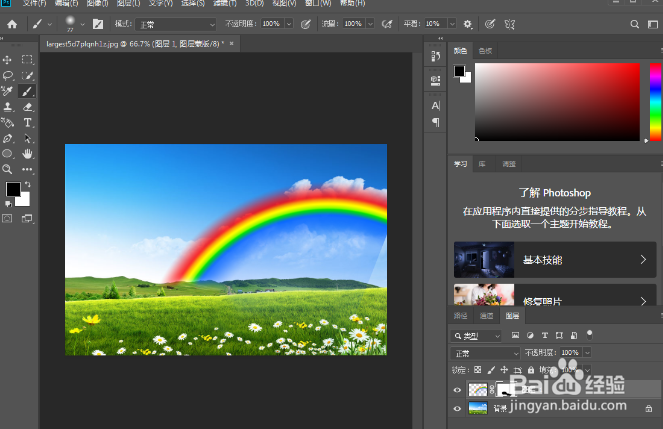Select the Brush tool in toolbox
663x429 pixels.
(27, 91)
